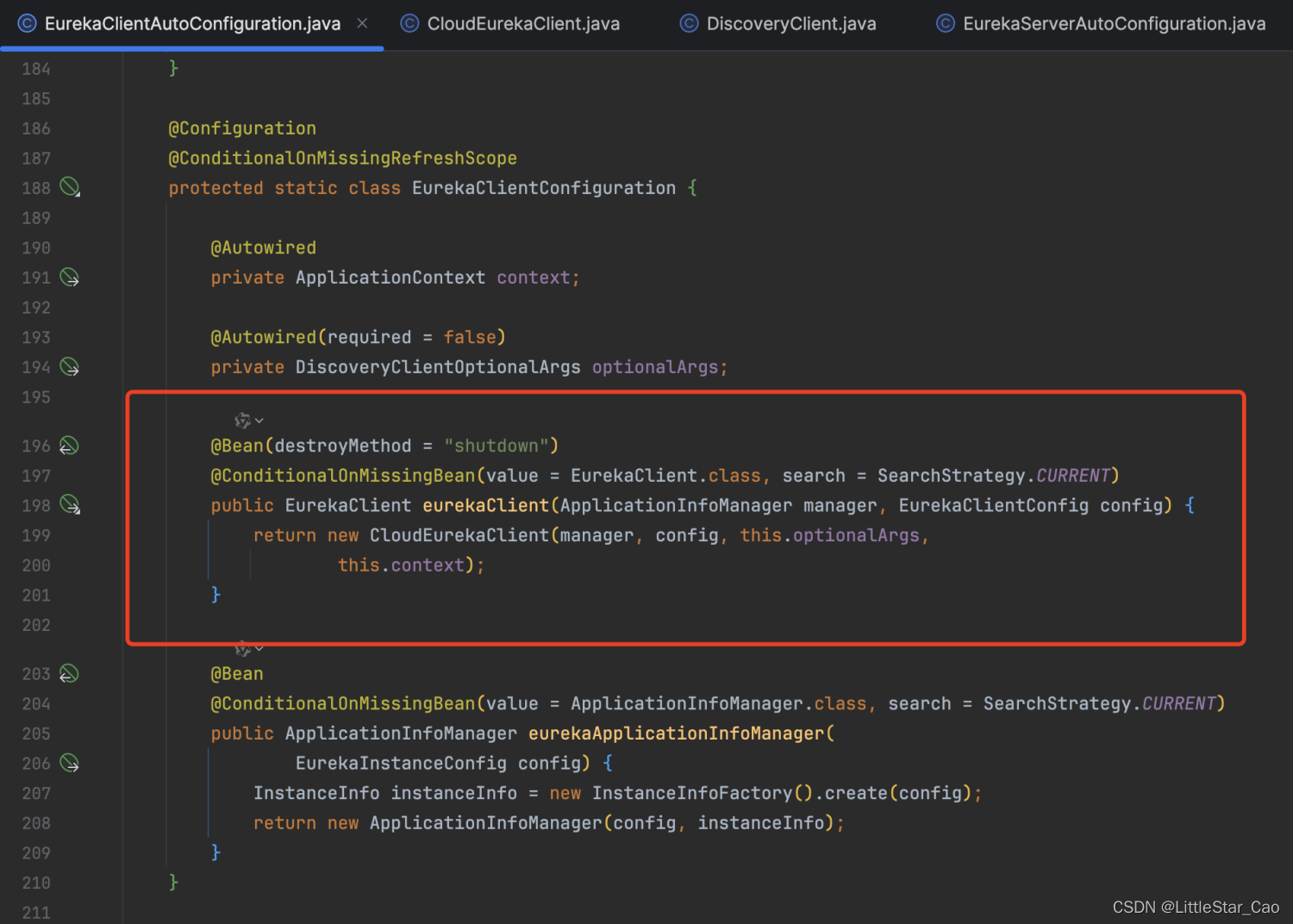Click the context field name on line 191
Screen dimensions: 1293x924
click(534, 278)
